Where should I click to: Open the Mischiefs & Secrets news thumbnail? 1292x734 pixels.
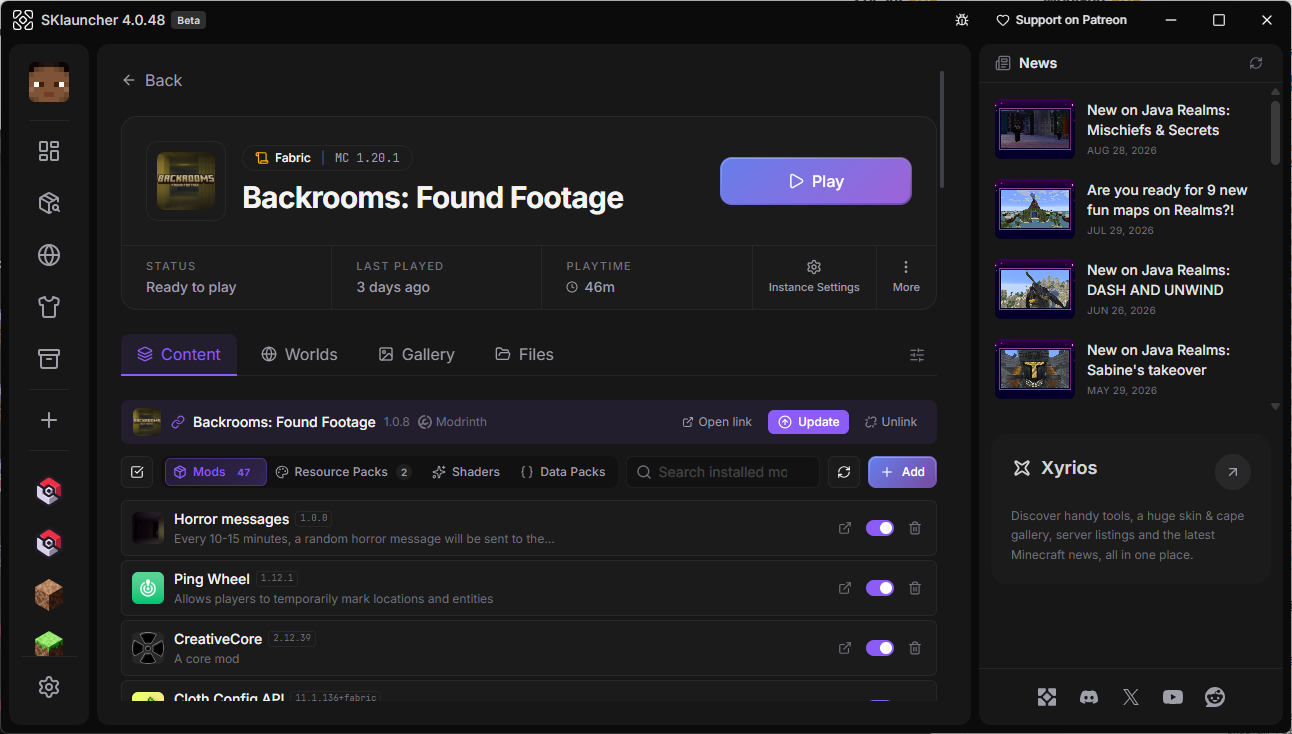point(1035,130)
